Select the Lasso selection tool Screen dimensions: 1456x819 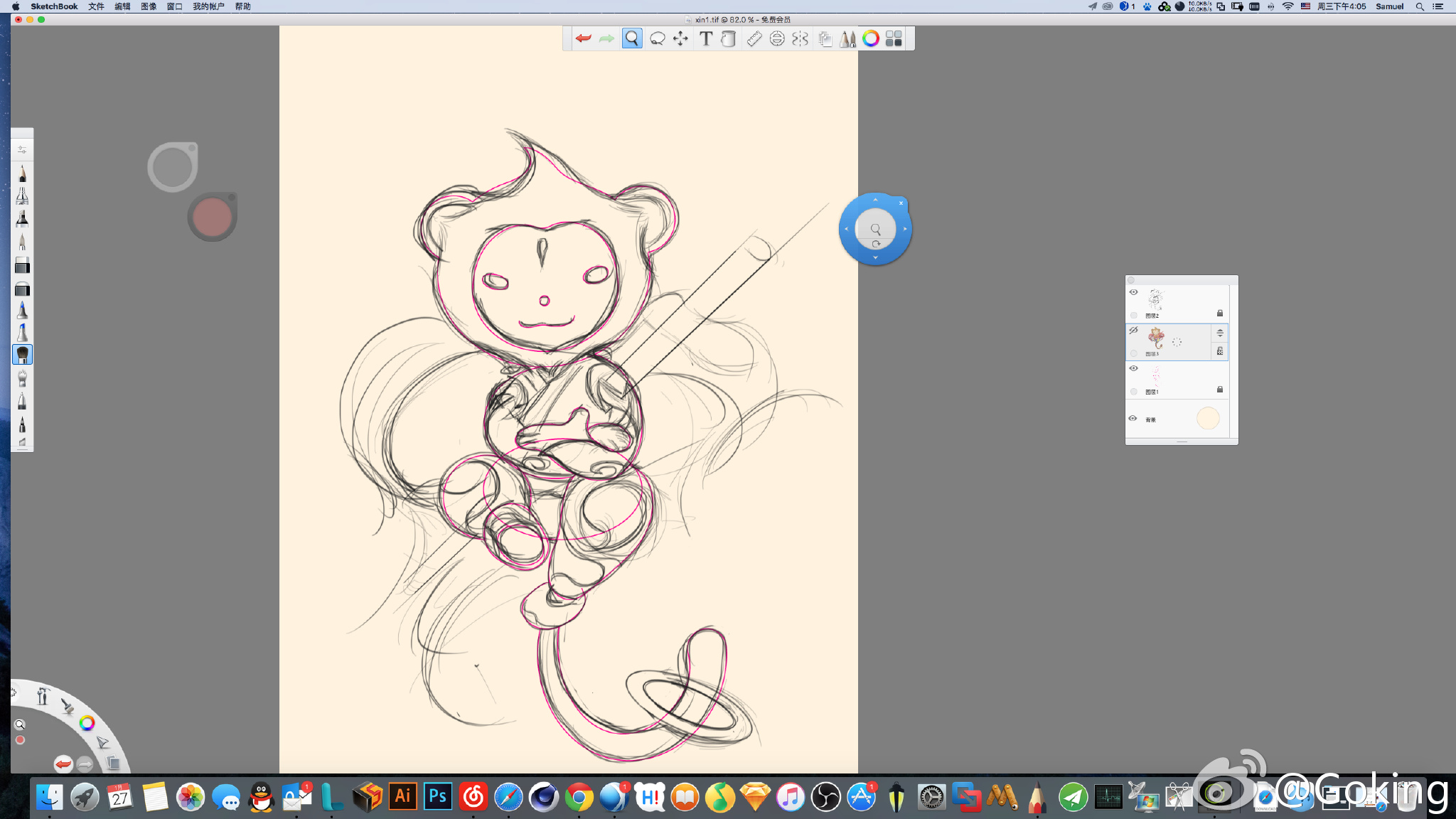pos(658,38)
